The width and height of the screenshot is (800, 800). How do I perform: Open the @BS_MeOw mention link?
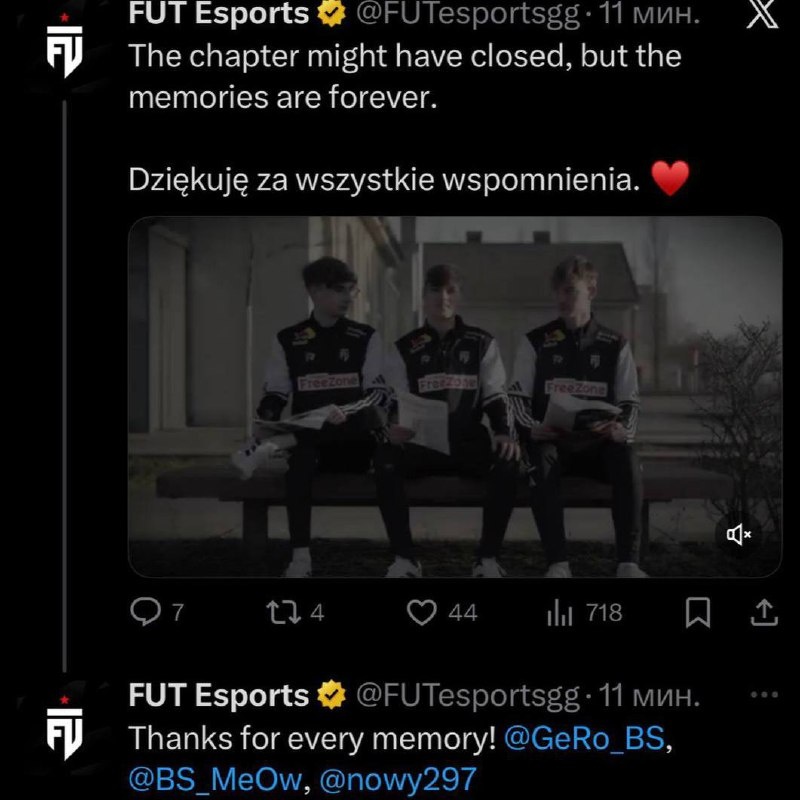coord(216,780)
